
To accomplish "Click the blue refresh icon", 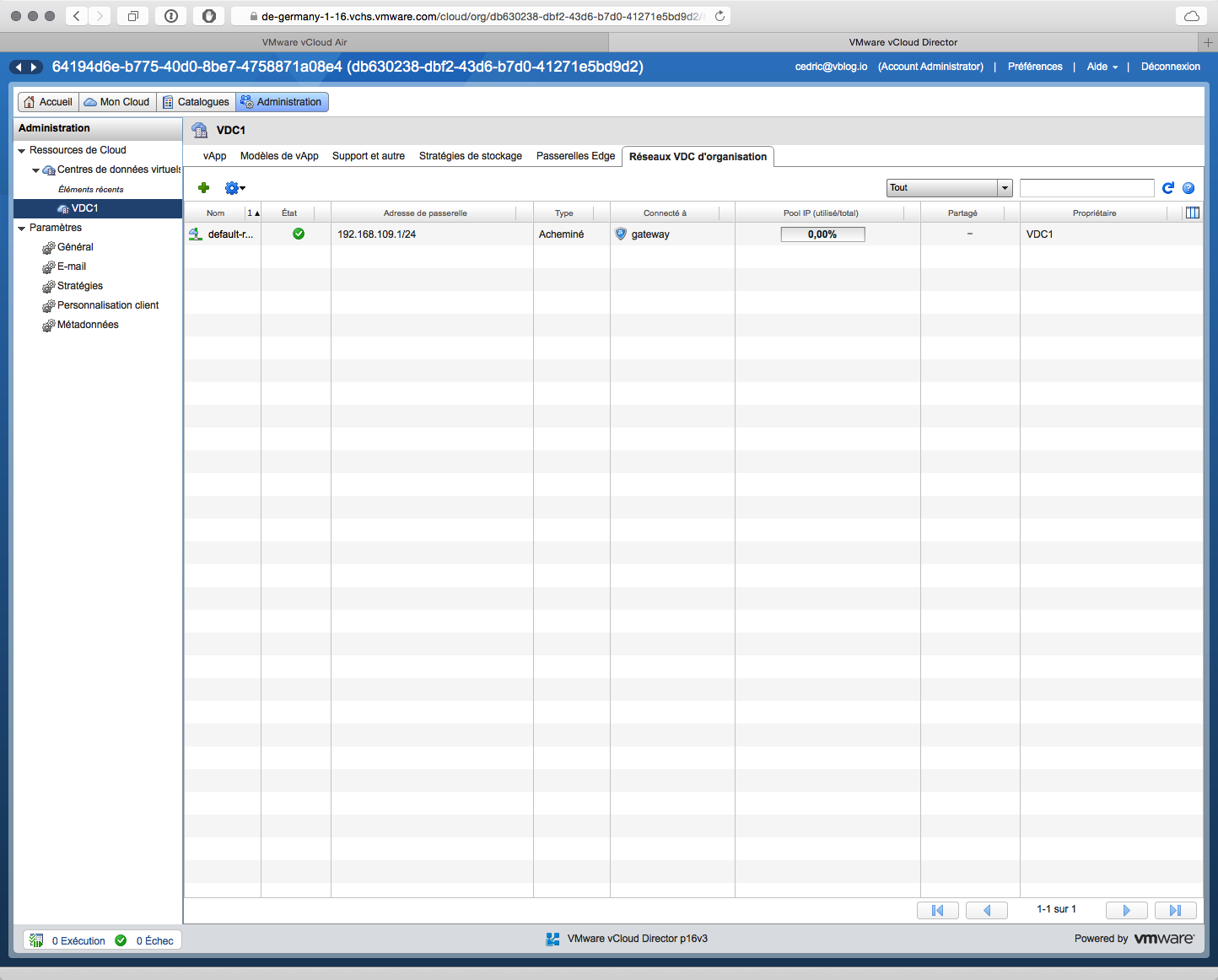I will tap(1167, 188).
